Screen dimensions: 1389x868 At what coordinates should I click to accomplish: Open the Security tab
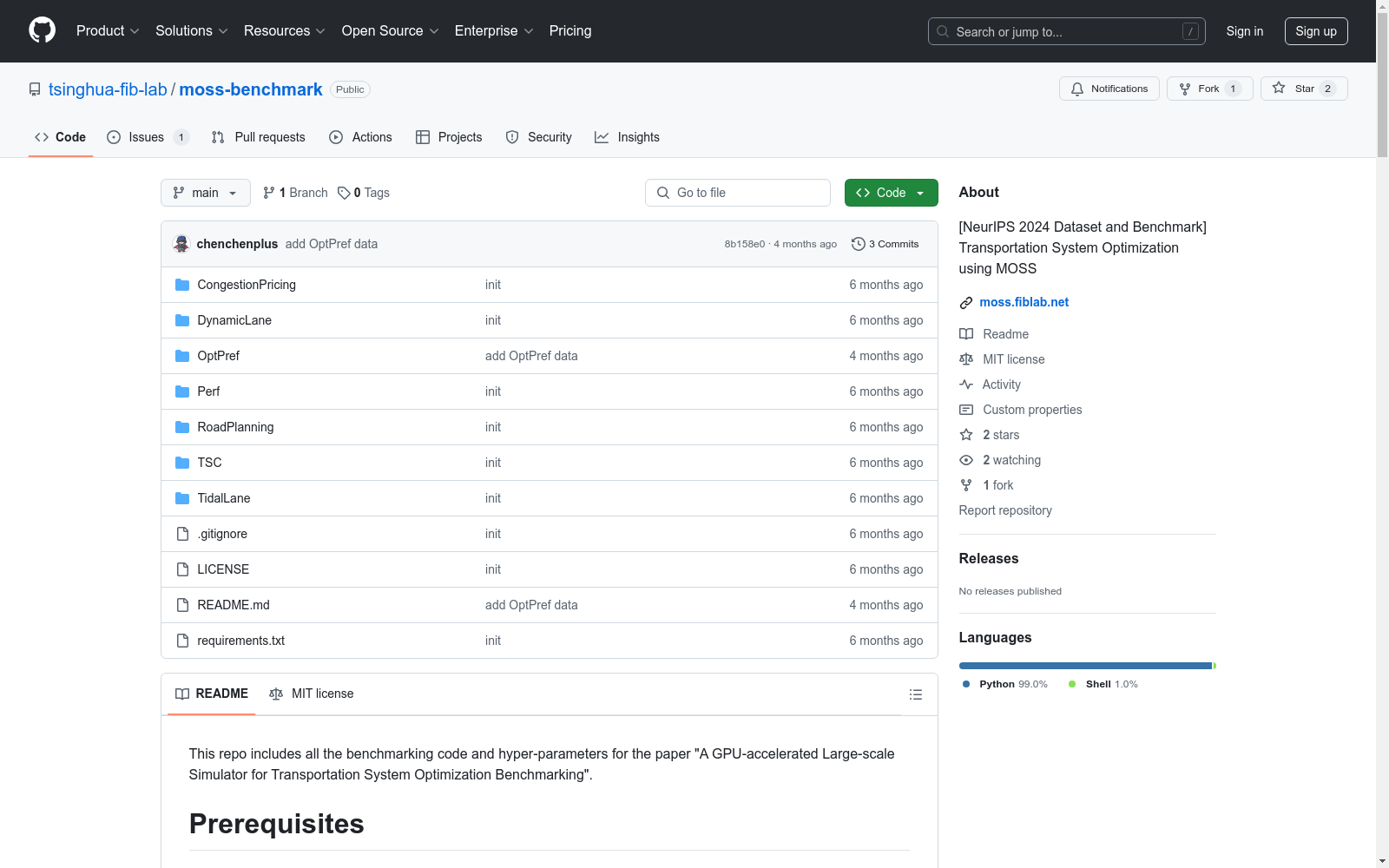(538, 137)
